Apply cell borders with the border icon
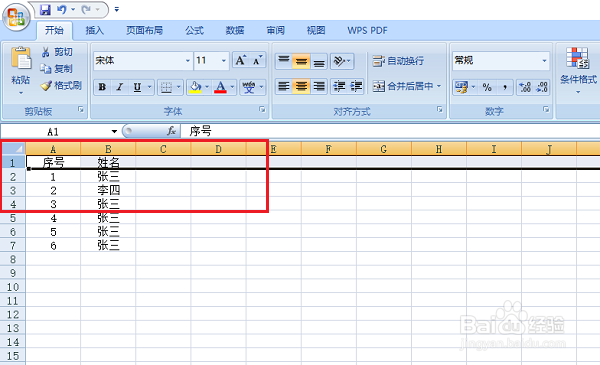The height and width of the screenshot is (365, 600). click(166, 87)
